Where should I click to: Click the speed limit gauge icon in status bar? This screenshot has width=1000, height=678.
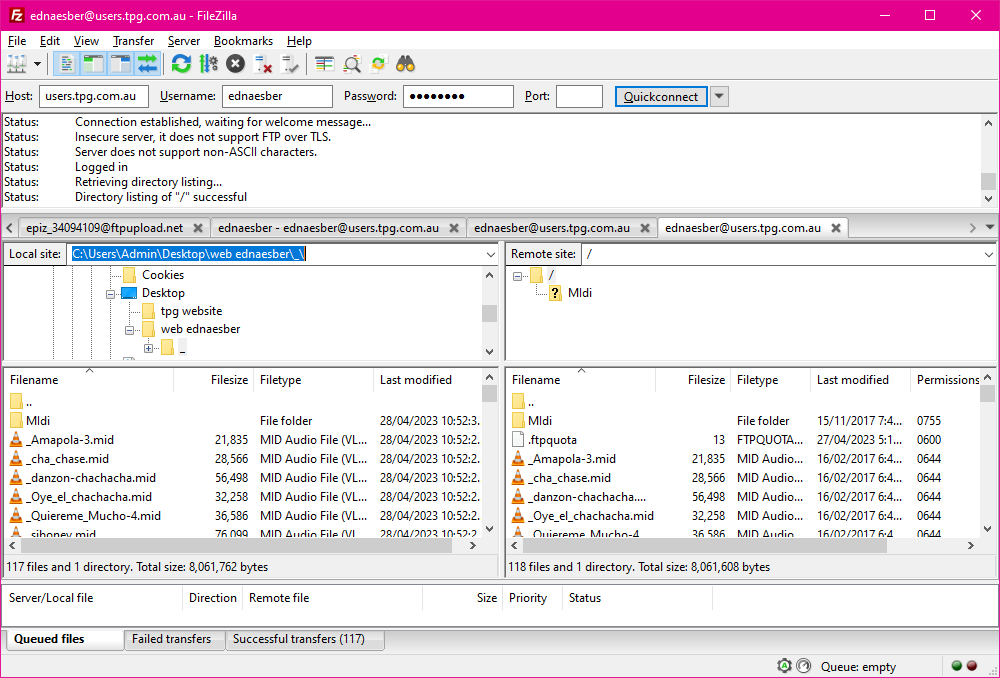click(804, 666)
